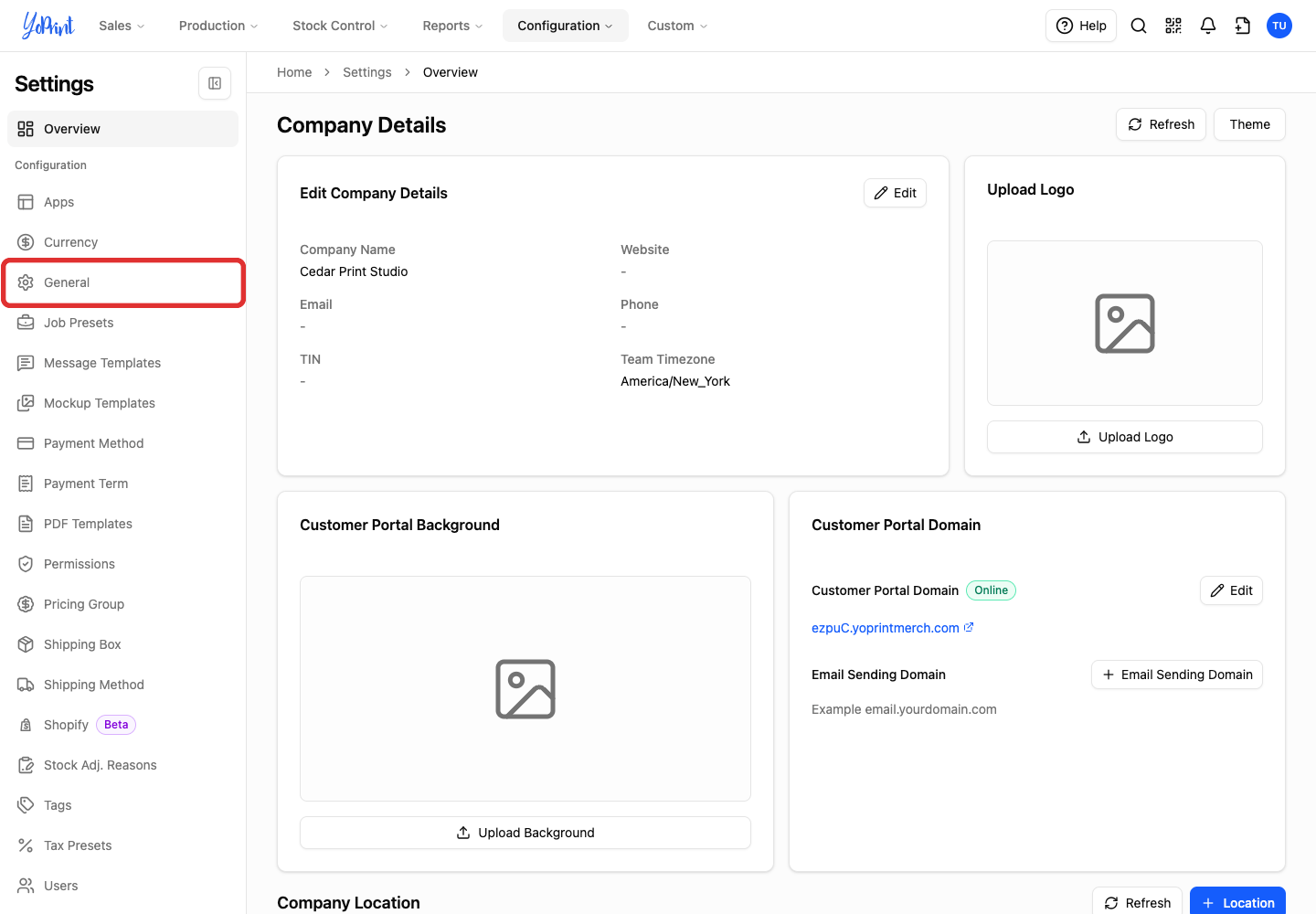Open the search icon in top bar
This screenshot has height=914, width=1316.
pos(1139,26)
